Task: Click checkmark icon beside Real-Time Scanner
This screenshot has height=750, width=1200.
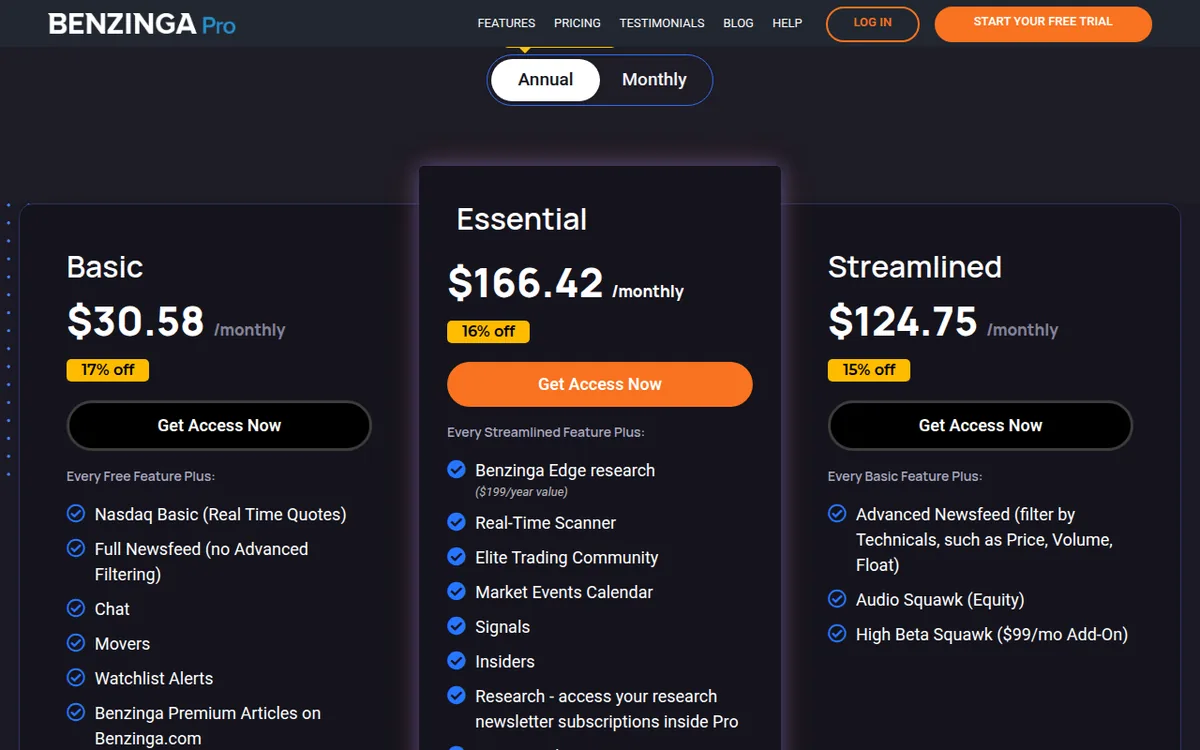Action: click(456, 522)
